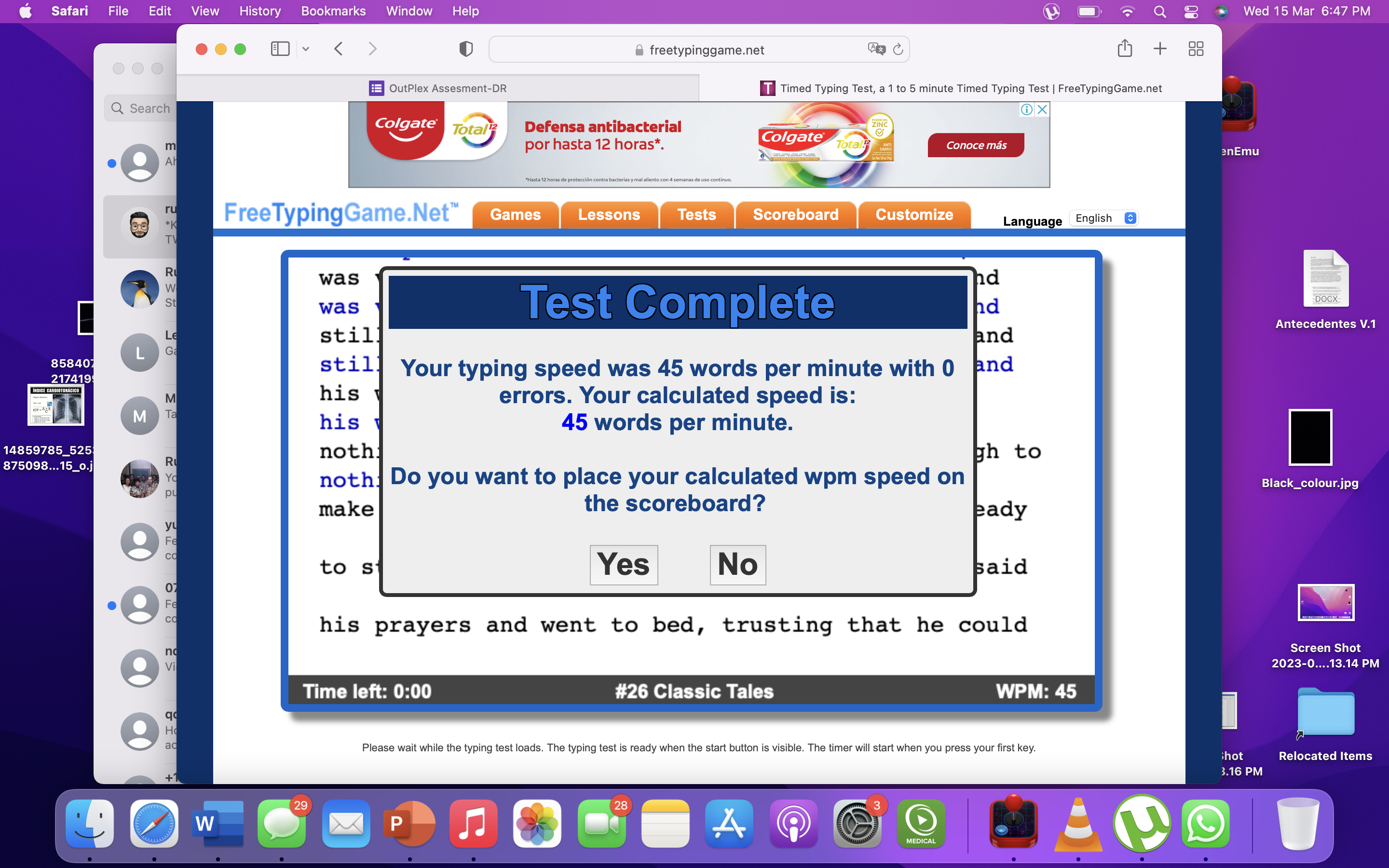This screenshot has height=868, width=1389.
Task: Open Control Center in the menu bar
Action: [x=1191, y=12]
